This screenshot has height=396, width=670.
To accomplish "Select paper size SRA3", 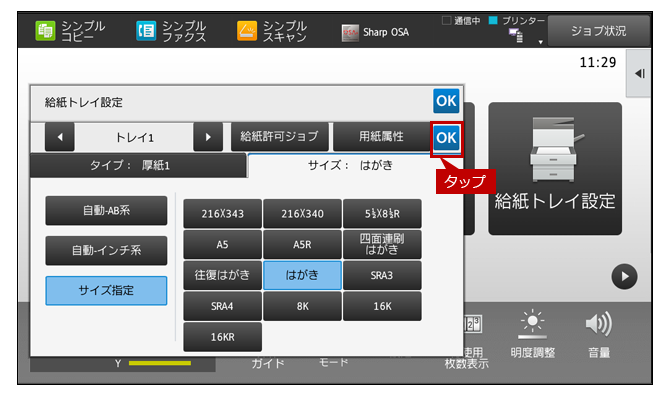I will click(x=382, y=275).
